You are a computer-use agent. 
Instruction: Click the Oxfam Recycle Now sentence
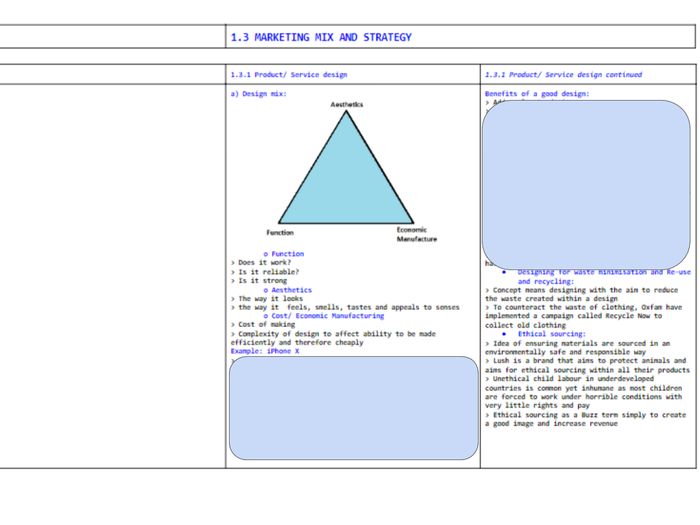583,316
